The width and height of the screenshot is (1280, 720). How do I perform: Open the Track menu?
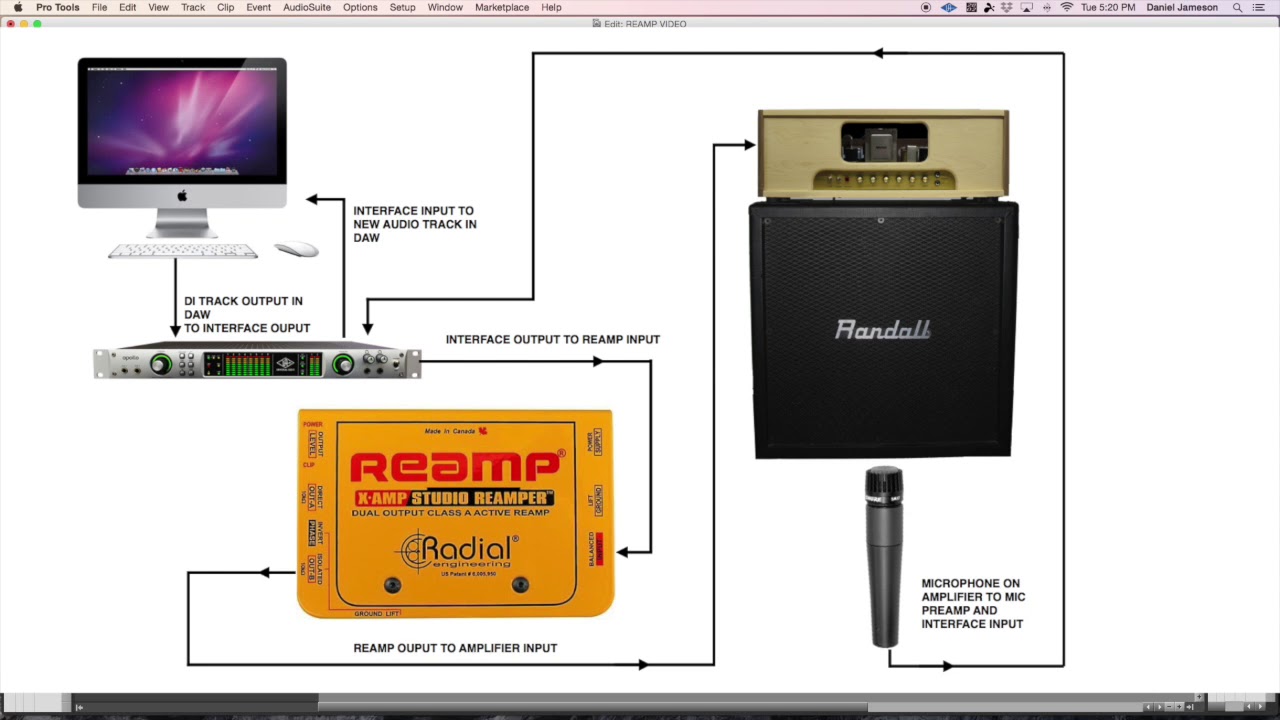click(193, 7)
